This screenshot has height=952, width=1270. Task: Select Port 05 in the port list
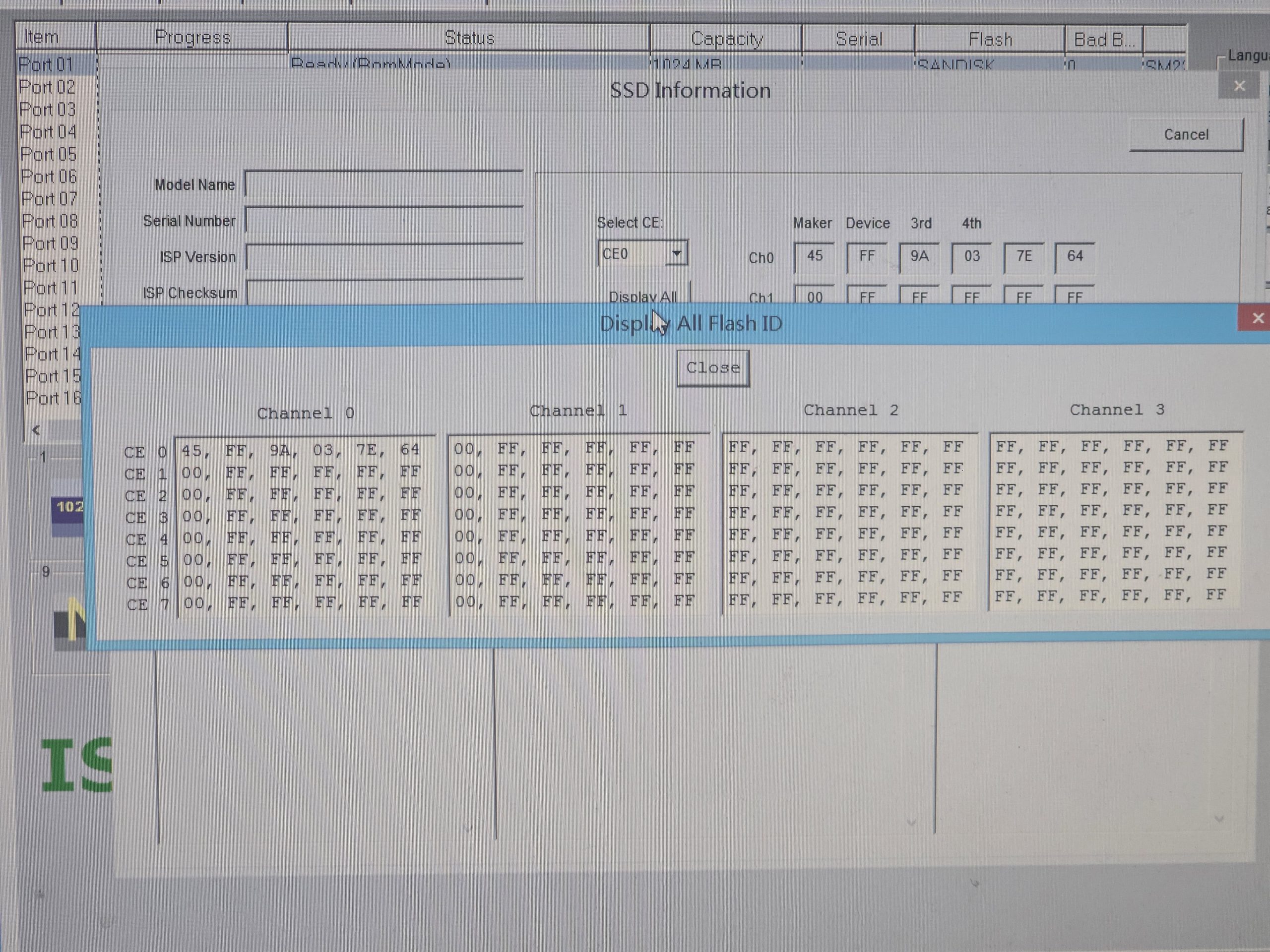pos(48,154)
